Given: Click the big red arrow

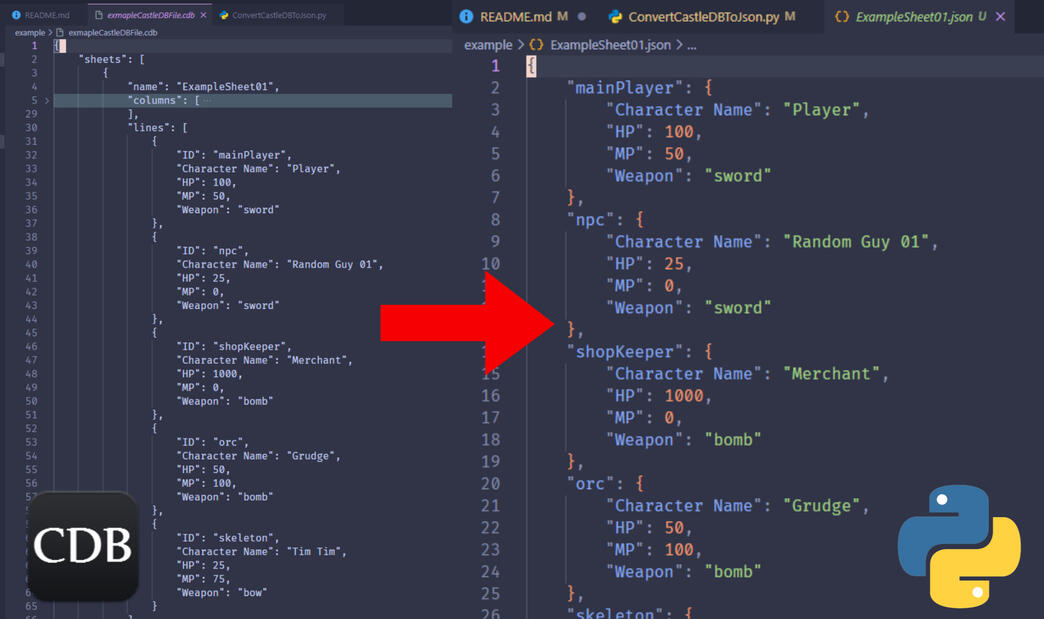Looking at the screenshot, I should tap(463, 323).
